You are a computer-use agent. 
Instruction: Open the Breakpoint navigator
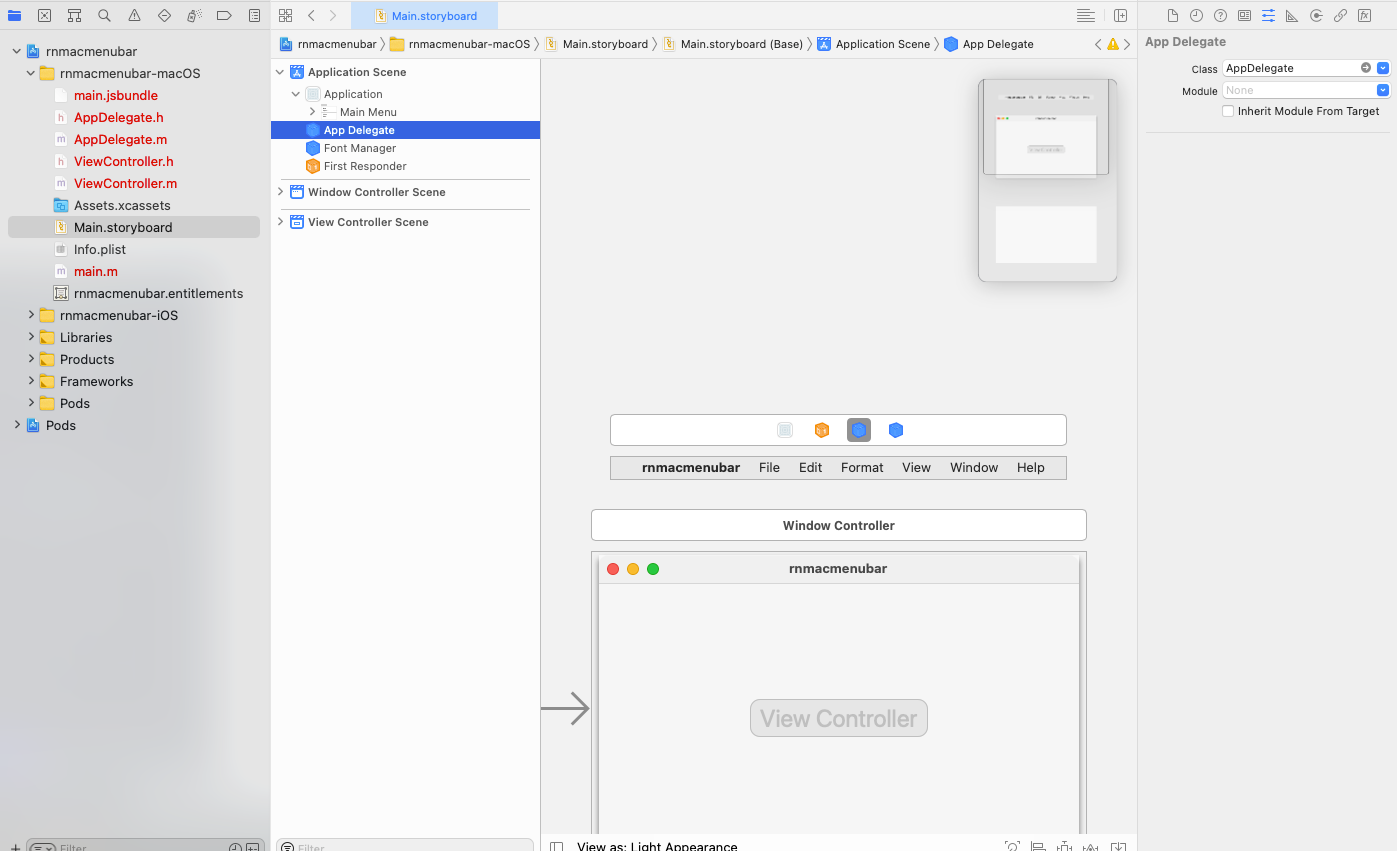pyautogui.click(x=225, y=16)
